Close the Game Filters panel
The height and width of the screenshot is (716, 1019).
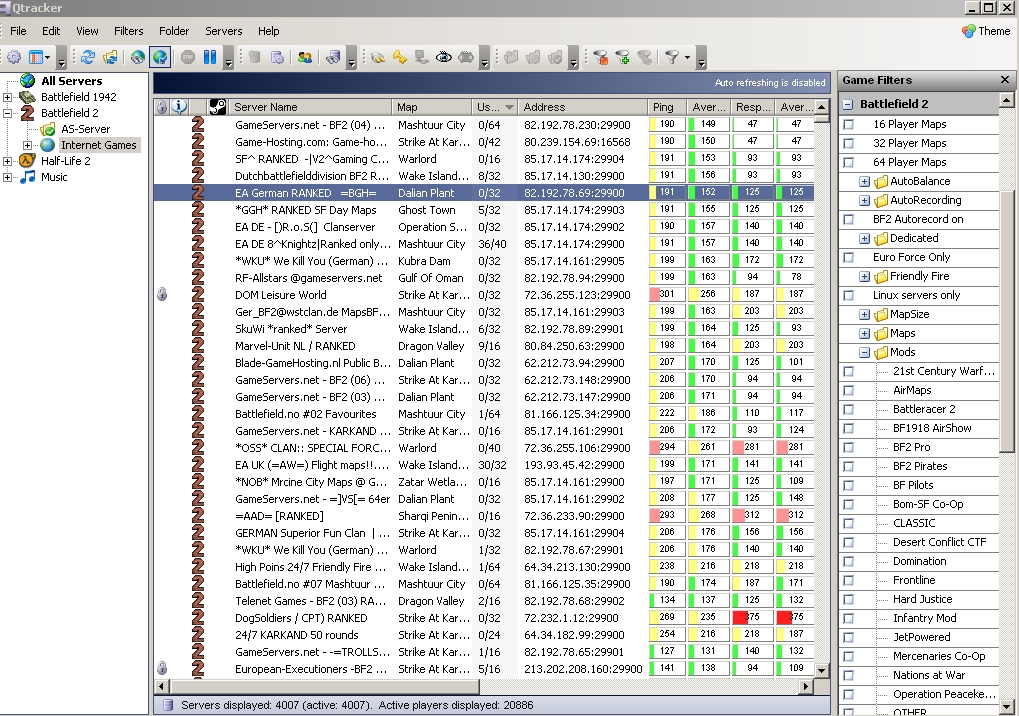coord(1005,79)
